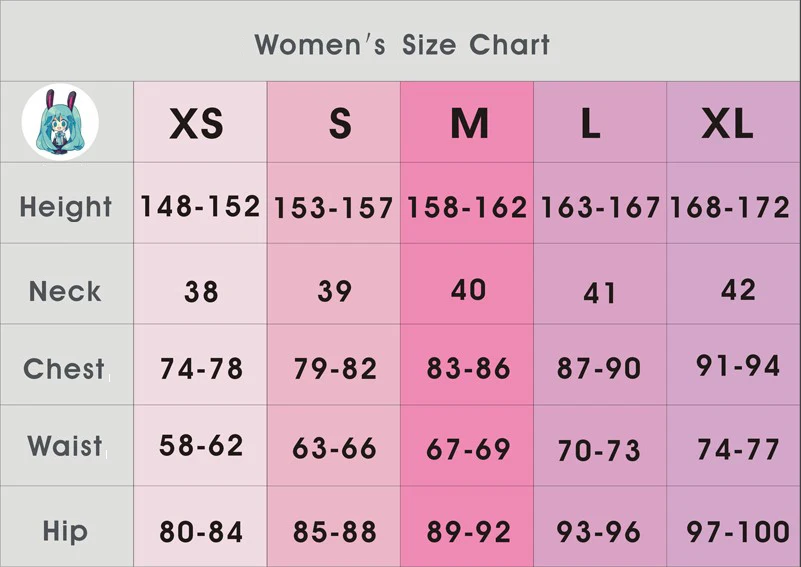Select the S size column header

(x=340, y=124)
